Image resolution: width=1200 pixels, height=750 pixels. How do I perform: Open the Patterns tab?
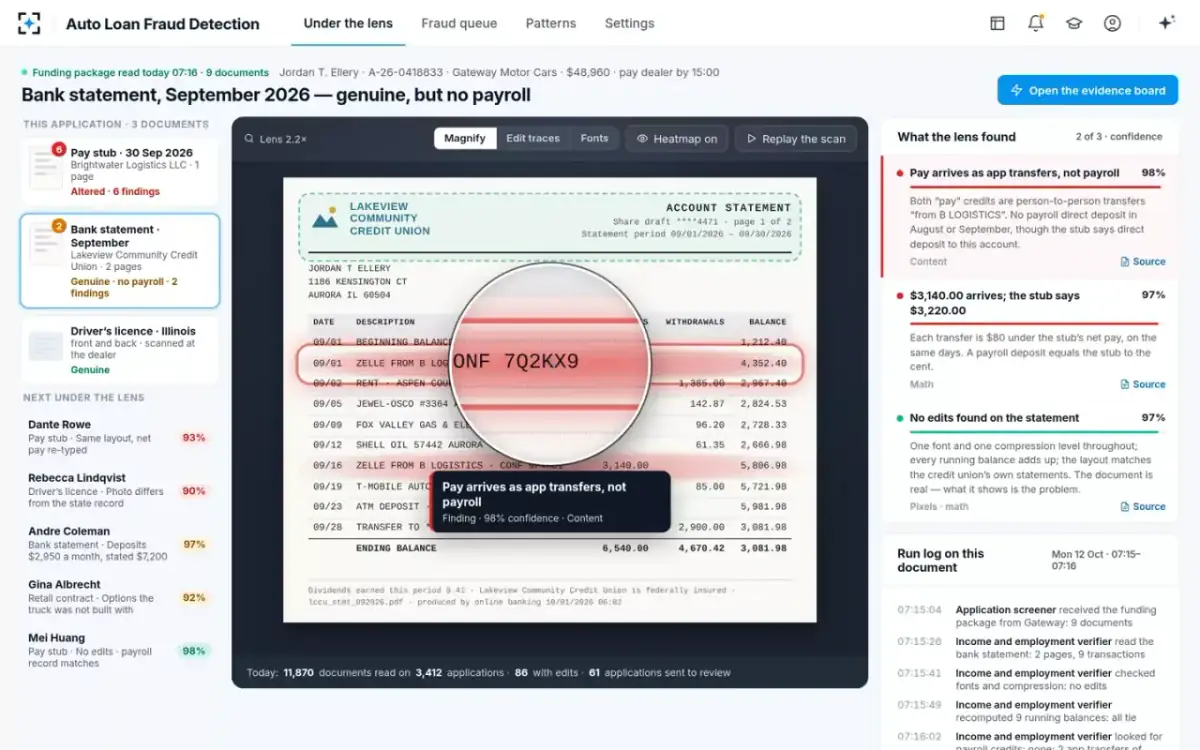(x=551, y=23)
